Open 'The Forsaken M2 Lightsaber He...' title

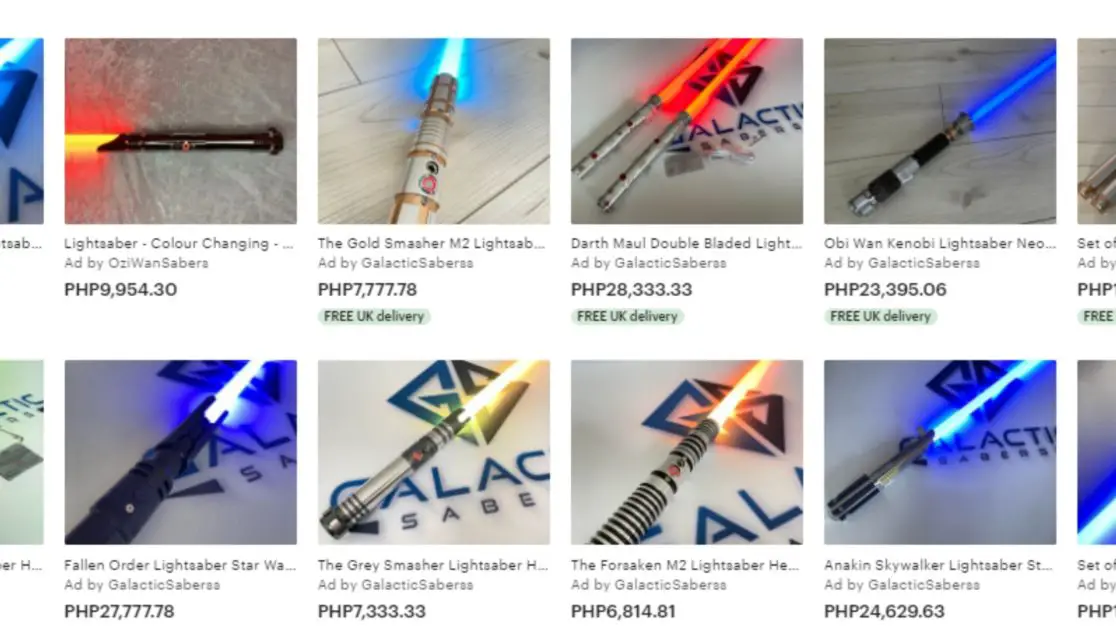[x=685, y=565]
